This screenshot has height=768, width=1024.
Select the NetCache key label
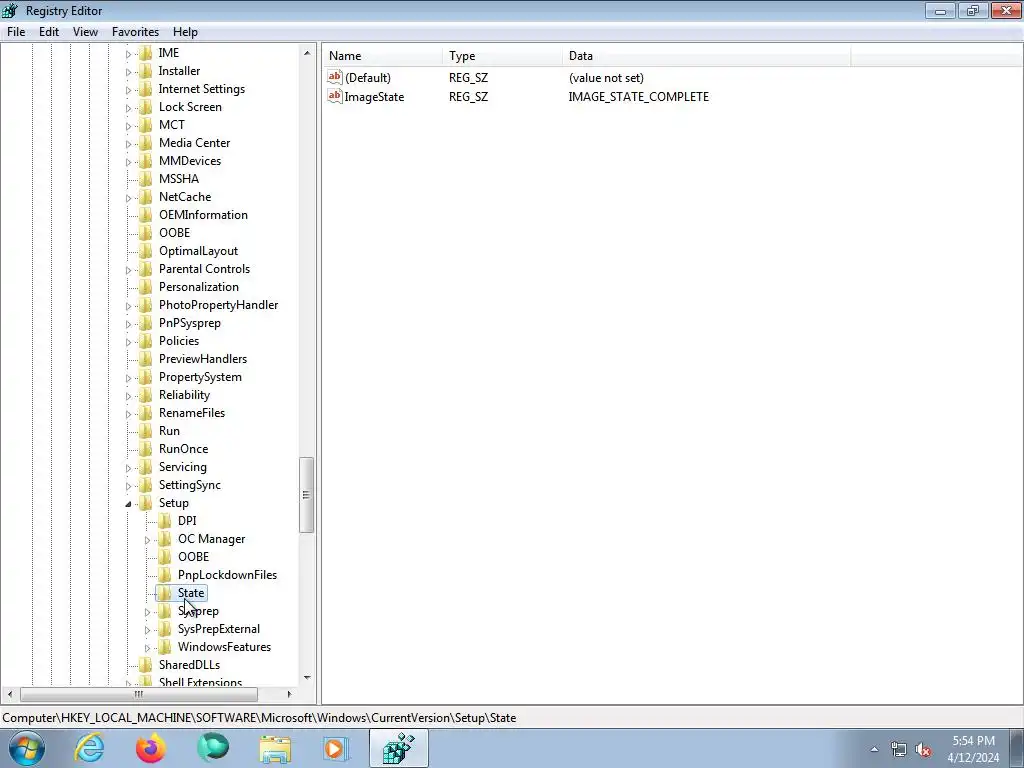pos(185,197)
